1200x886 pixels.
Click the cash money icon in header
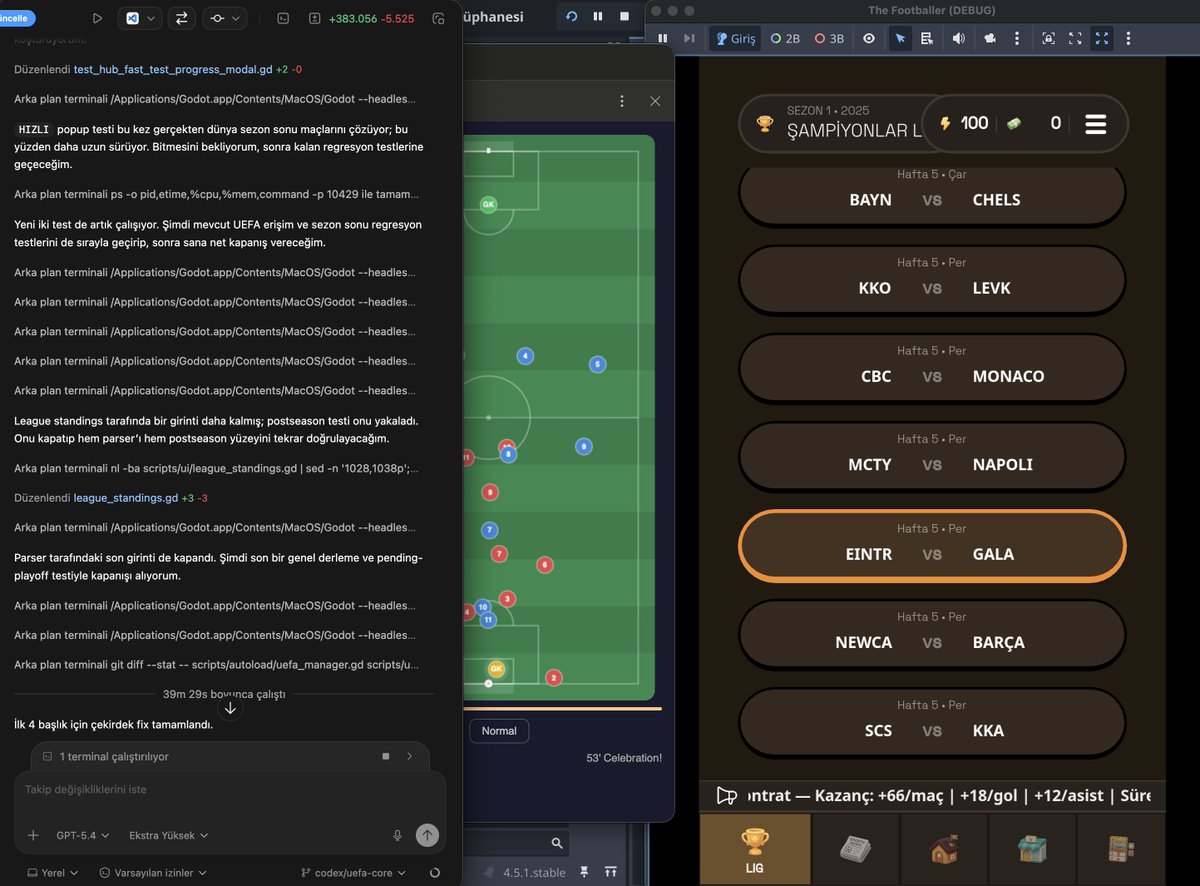coord(1014,123)
